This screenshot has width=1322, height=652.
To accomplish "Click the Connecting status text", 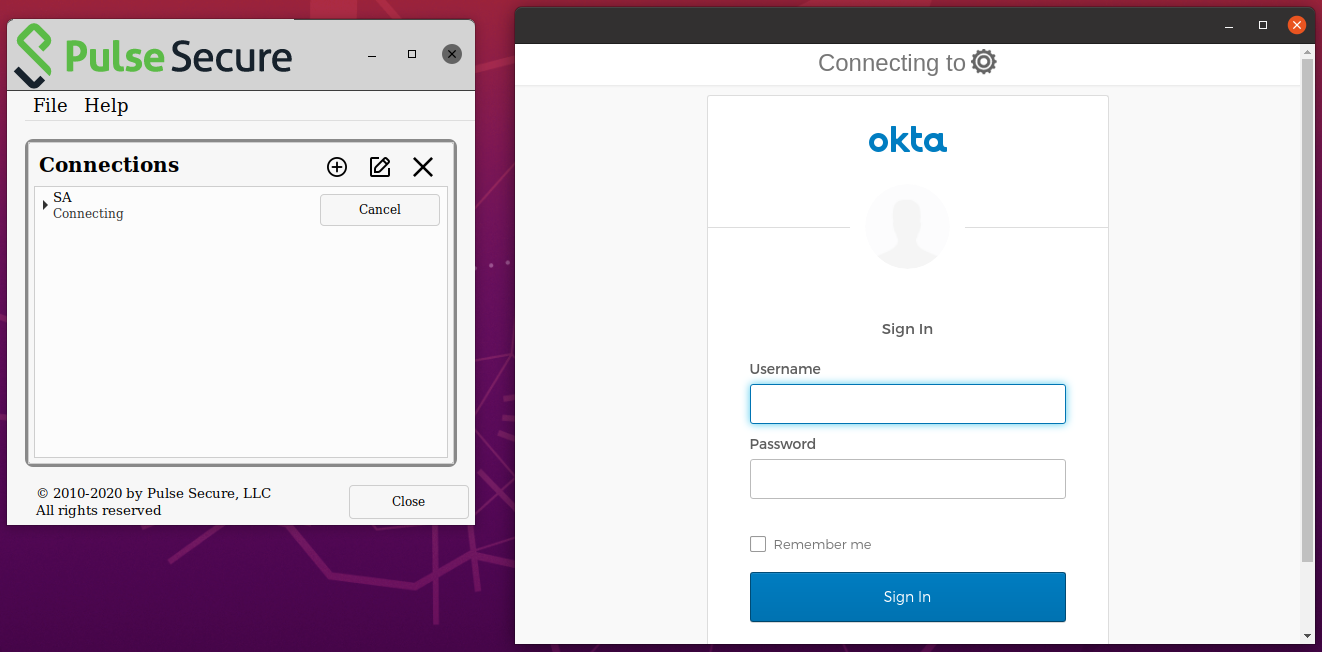I will point(88,213).
